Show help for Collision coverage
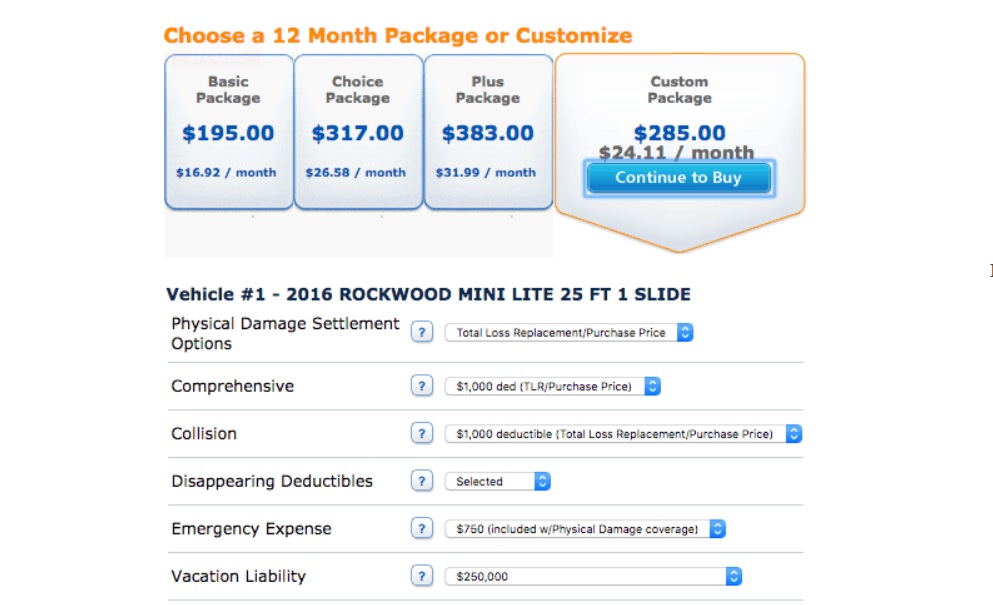The height and width of the screenshot is (605, 993). pyautogui.click(x=422, y=433)
